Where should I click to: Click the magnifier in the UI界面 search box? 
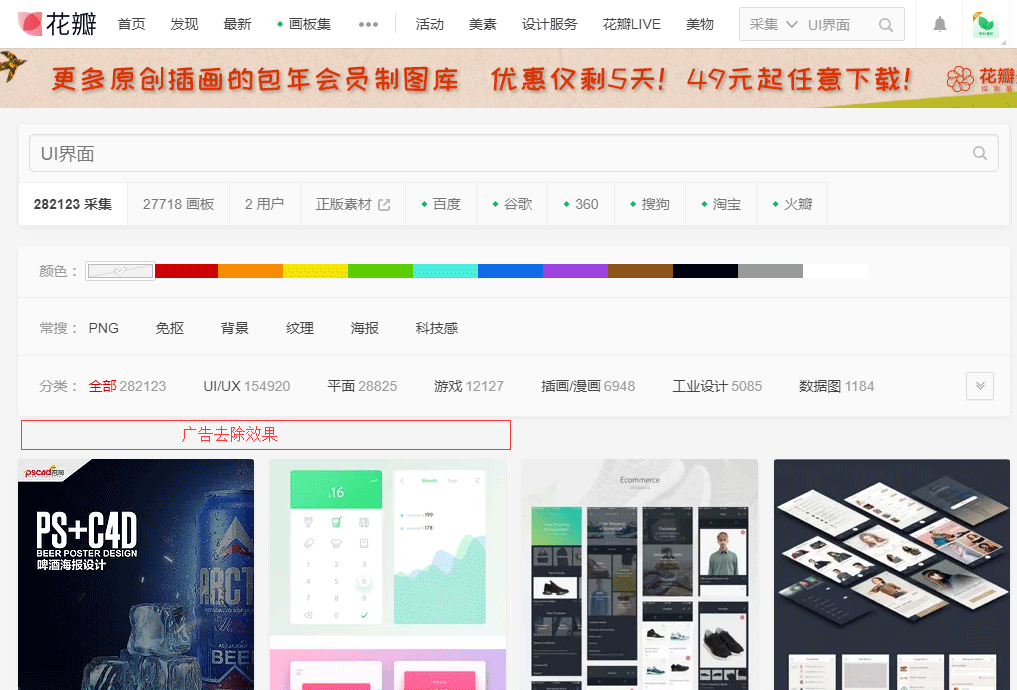click(x=980, y=153)
